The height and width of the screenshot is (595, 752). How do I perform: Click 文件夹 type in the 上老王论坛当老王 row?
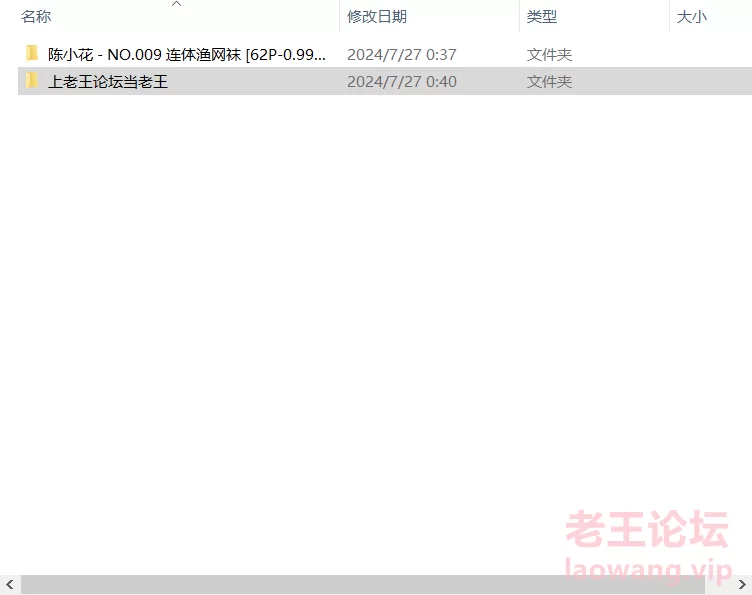(x=550, y=82)
